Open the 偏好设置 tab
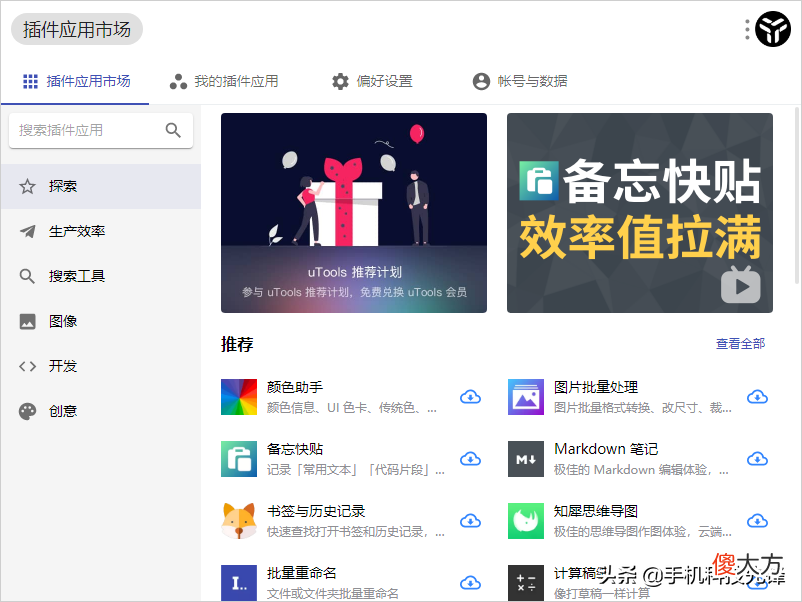The width and height of the screenshot is (802, 602). (x=372, y=81)
